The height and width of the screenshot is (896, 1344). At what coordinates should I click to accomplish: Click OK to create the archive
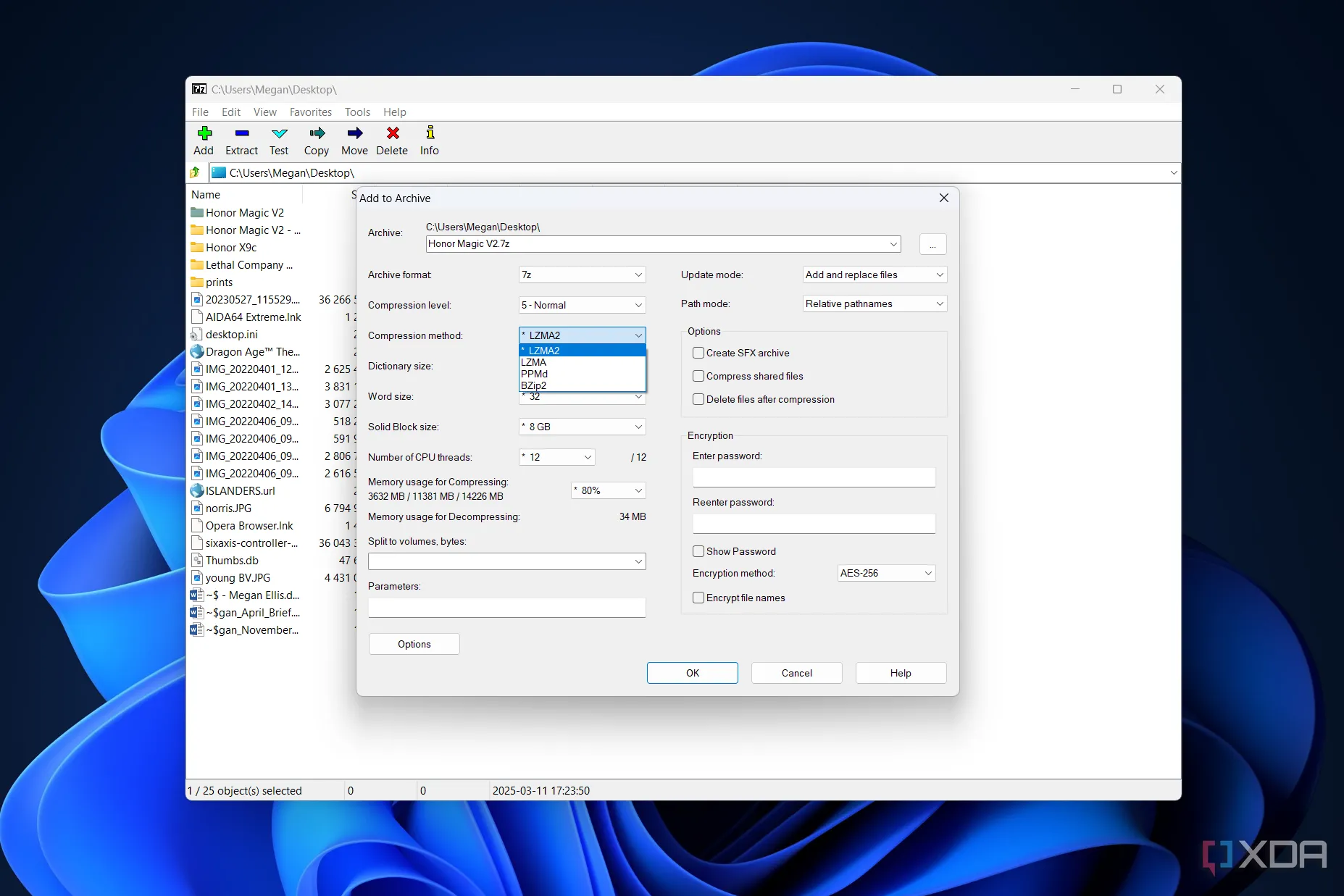(693, 673)
